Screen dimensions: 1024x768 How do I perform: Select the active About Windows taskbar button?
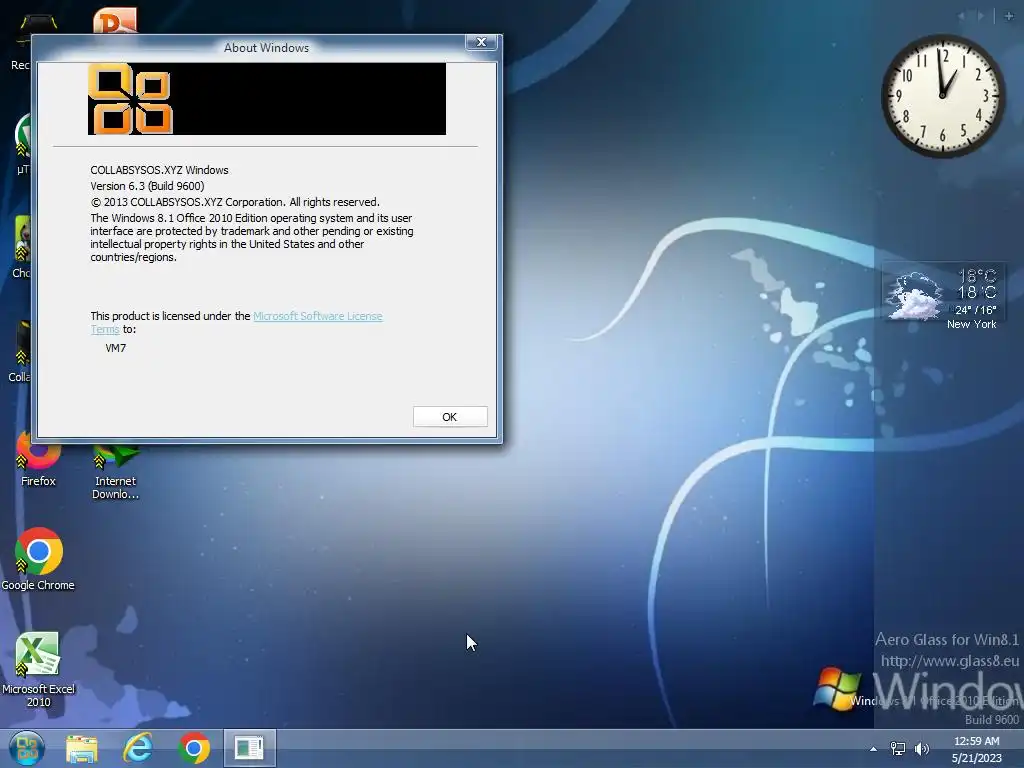coord(249,748)
